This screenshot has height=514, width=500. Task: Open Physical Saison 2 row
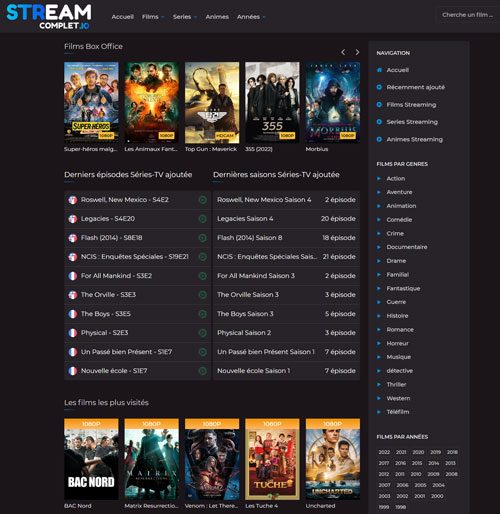(x=286, y=333)
